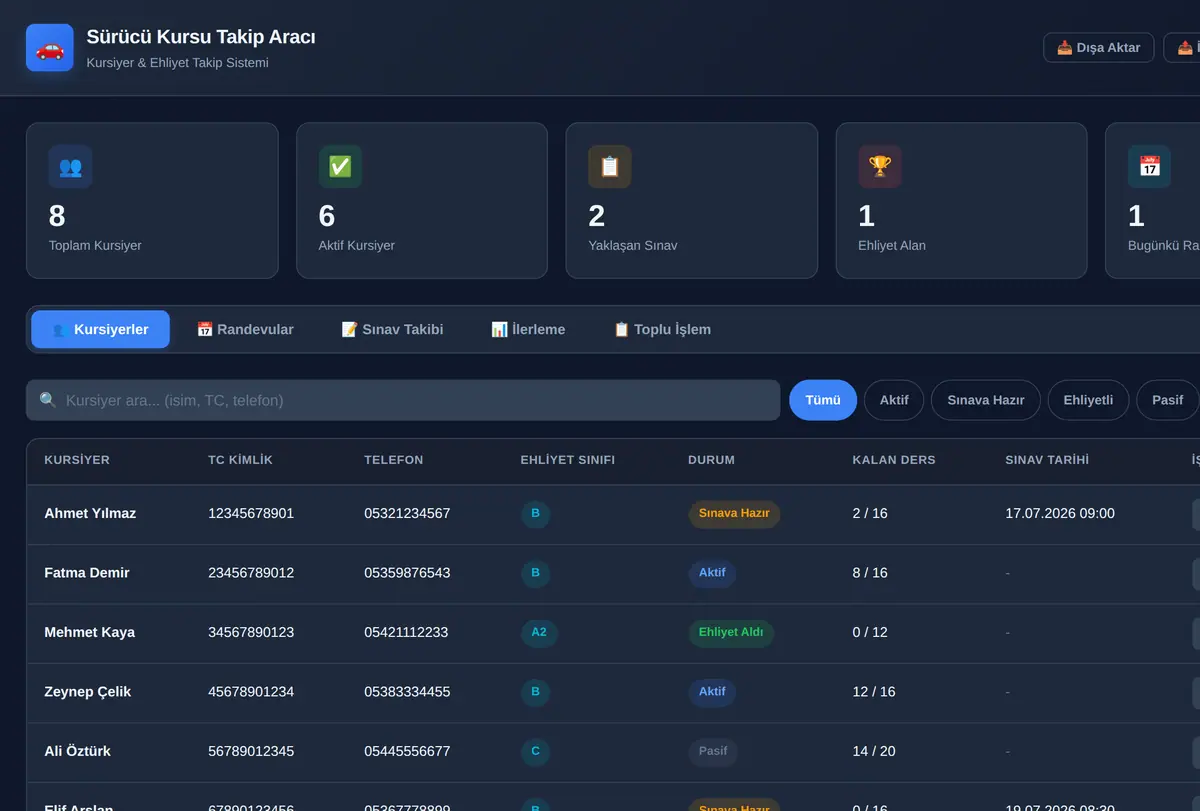
Task: Click the name Zeynep Çelik
Action: click(88, 692)
